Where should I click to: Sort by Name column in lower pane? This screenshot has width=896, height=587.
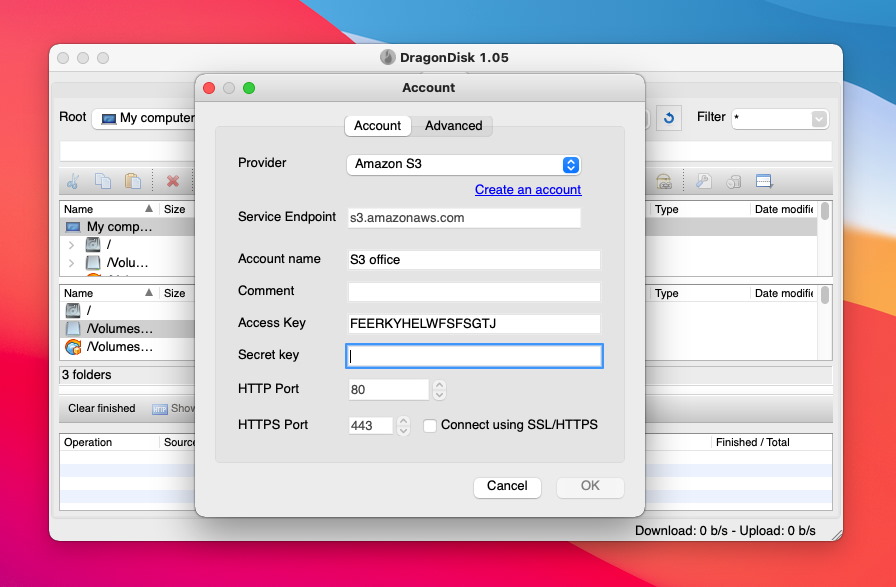109,293
